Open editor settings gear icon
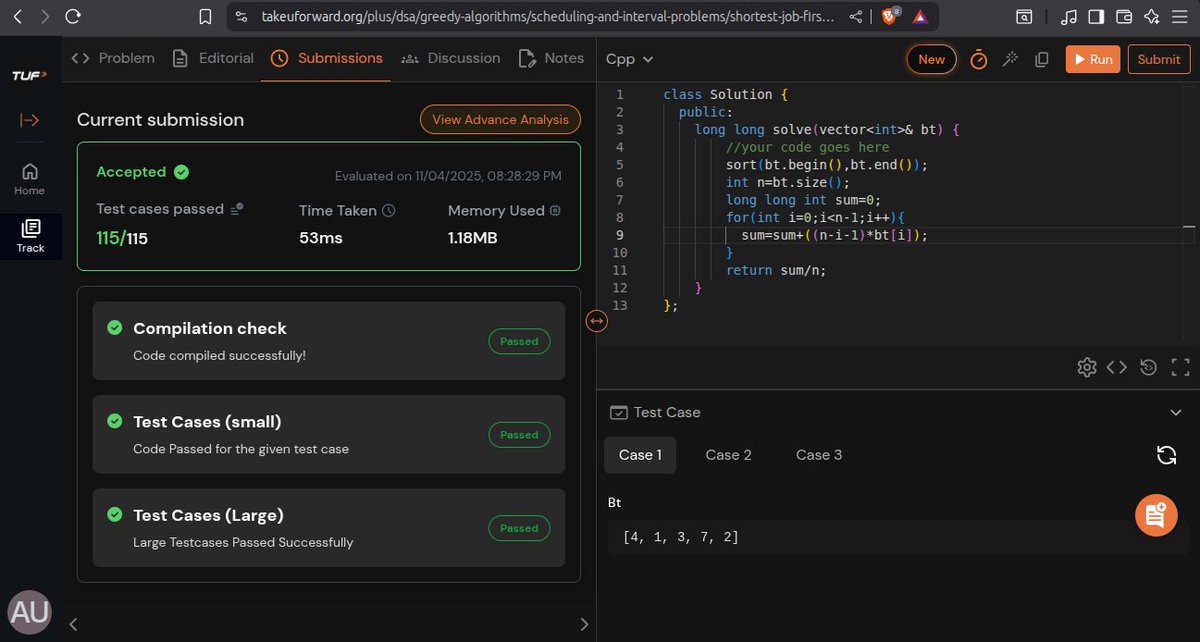This screenshot has width=1200, height=642. pyautogui.click(x=1087, y=367)
